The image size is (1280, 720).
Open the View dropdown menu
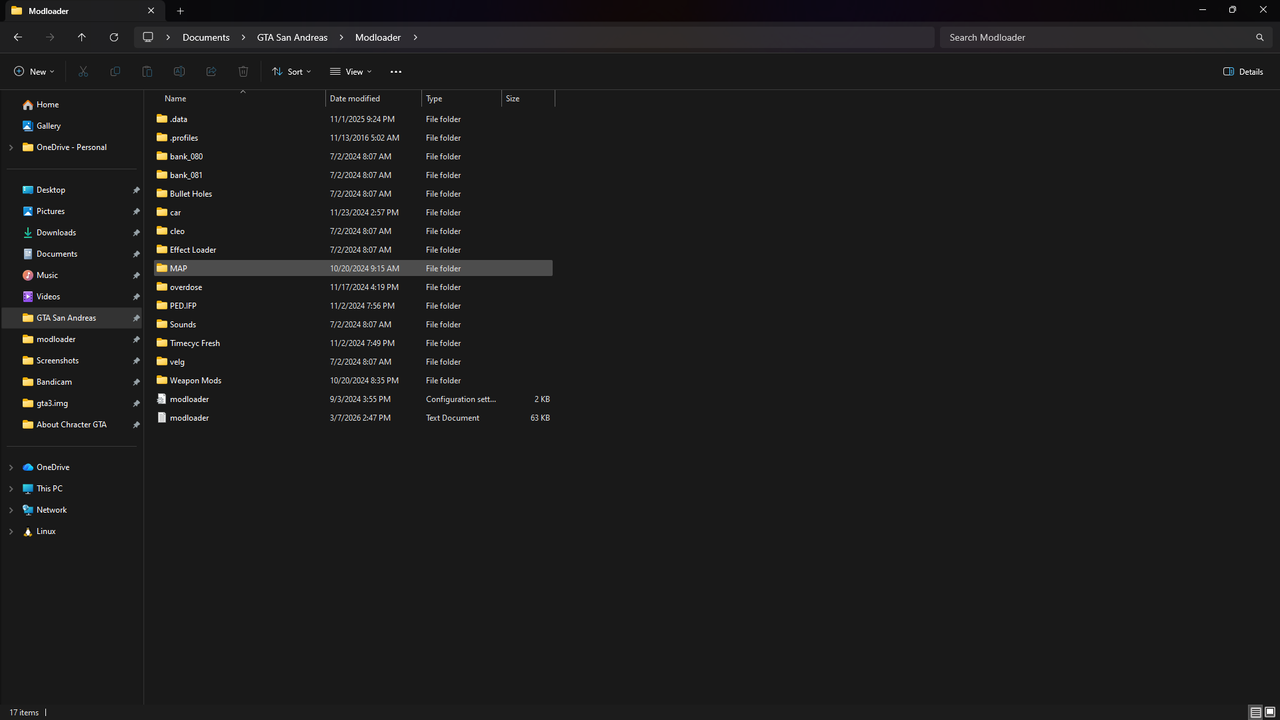[350, 72]
